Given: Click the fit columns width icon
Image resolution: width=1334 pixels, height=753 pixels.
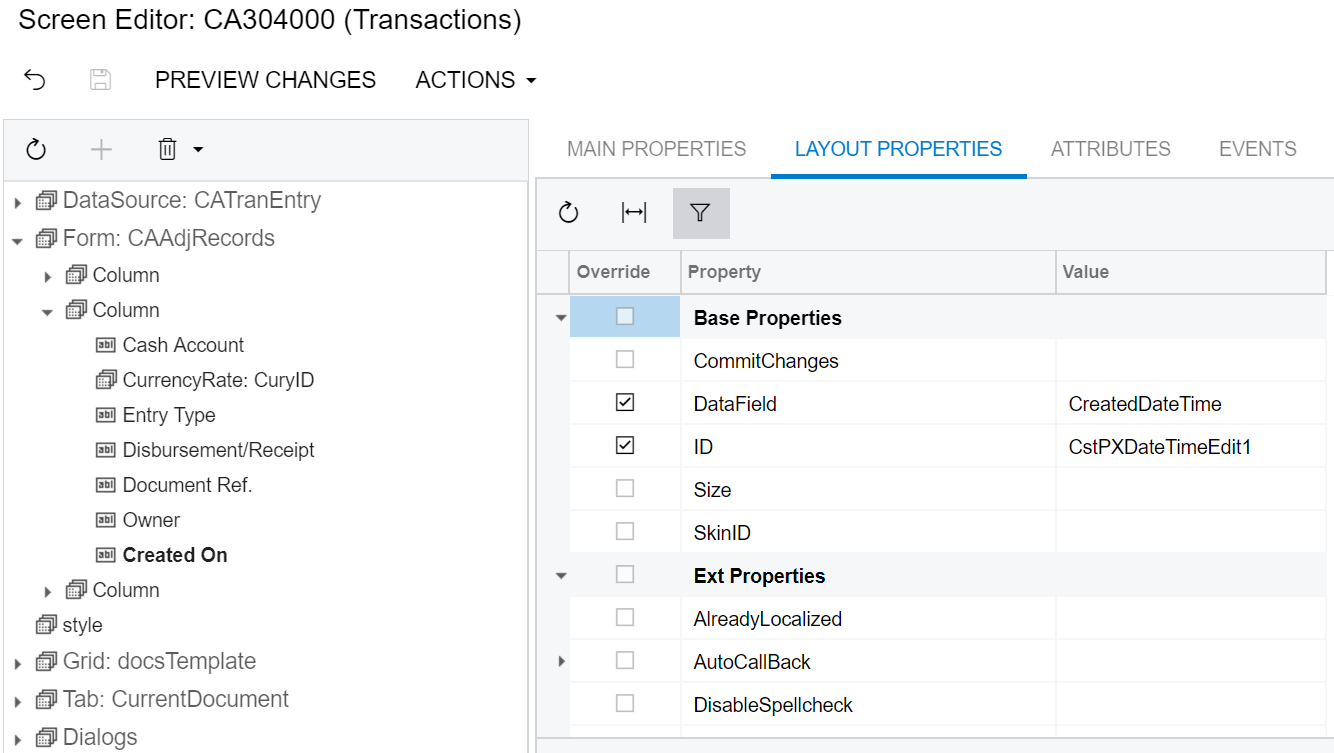Looking at the screenshot, I should (634, 213).
